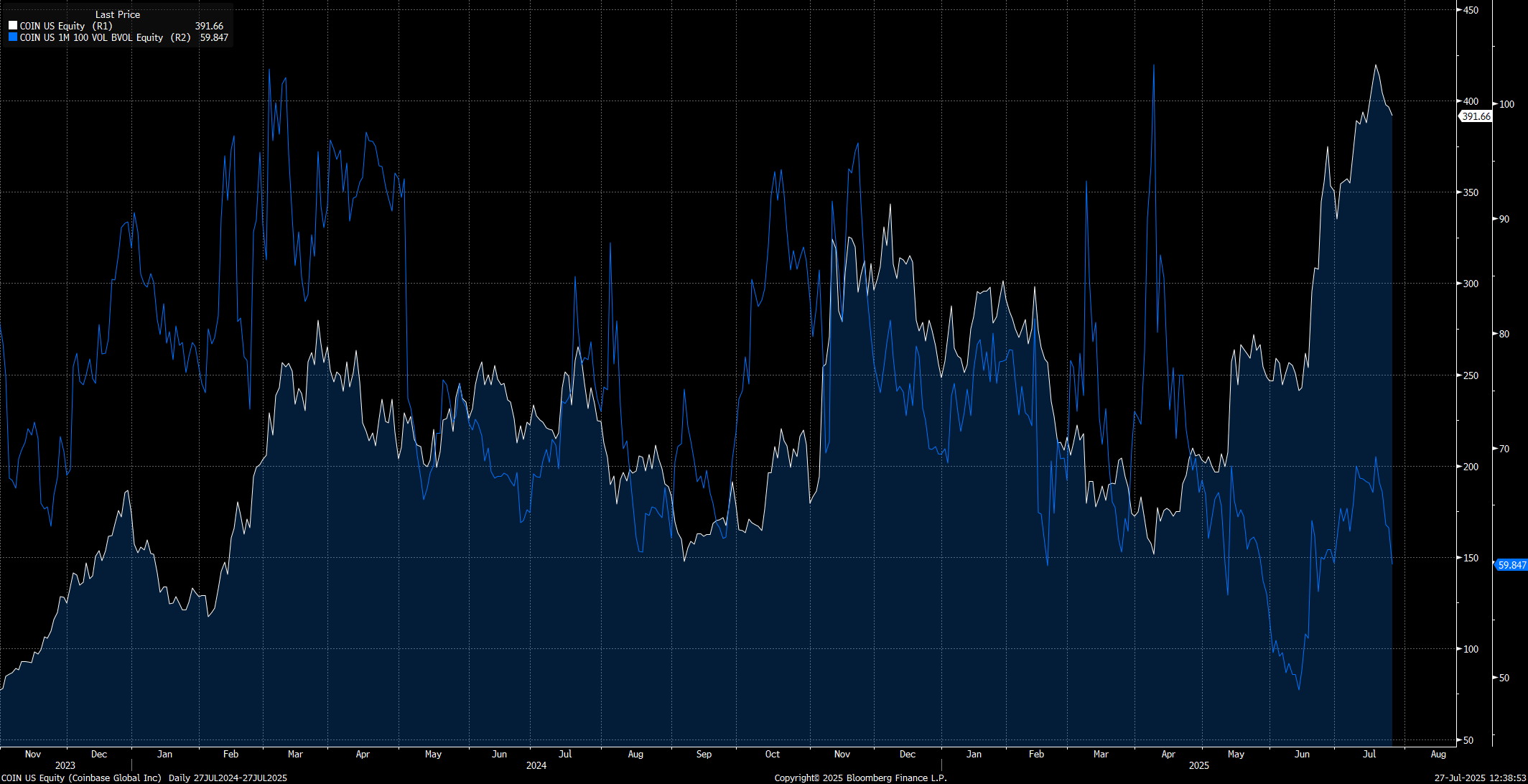Click the Jan month label on the time axis
This screenshot has height=784, width=1528.
tap(164, 755)
